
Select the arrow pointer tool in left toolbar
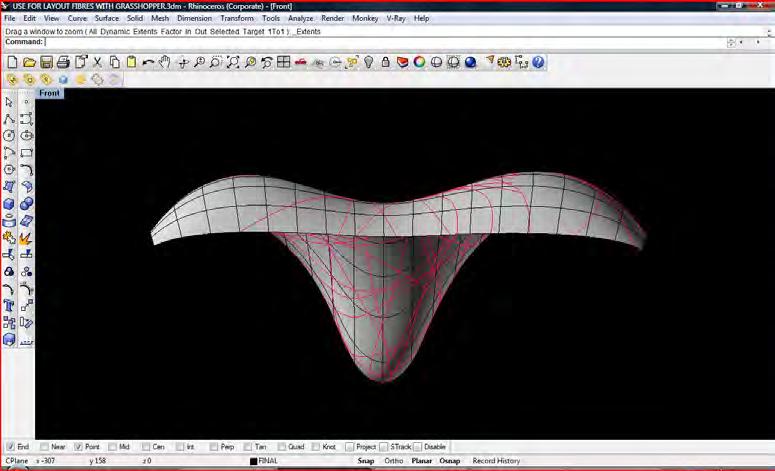tap(10, 102)
